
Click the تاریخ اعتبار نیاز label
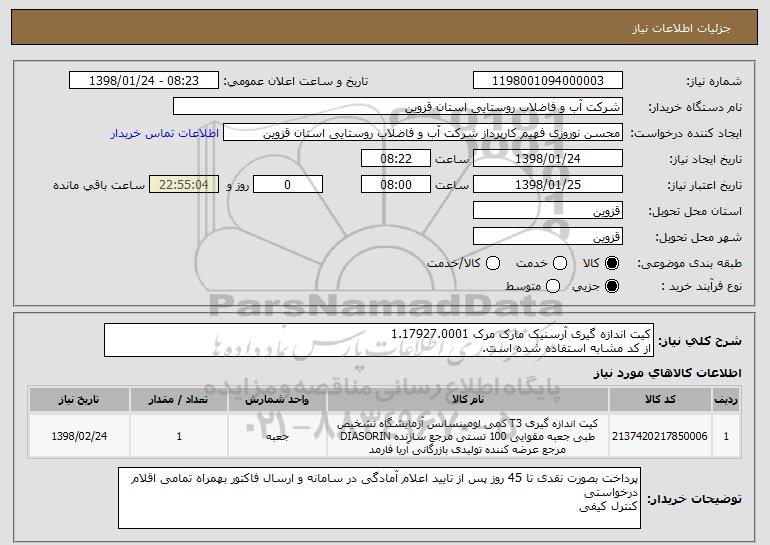coord(705,185)
